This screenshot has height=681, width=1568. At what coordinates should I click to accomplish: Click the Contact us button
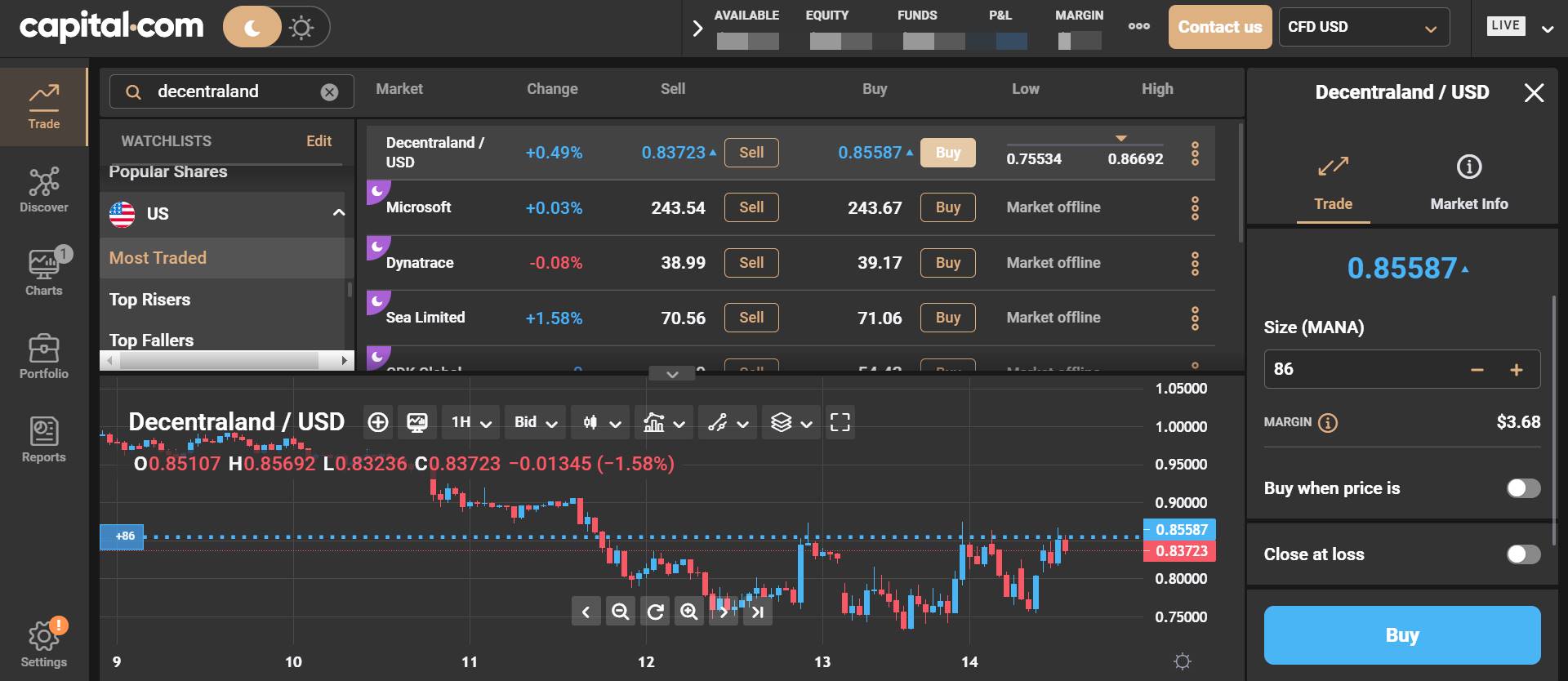point(1219,27)
